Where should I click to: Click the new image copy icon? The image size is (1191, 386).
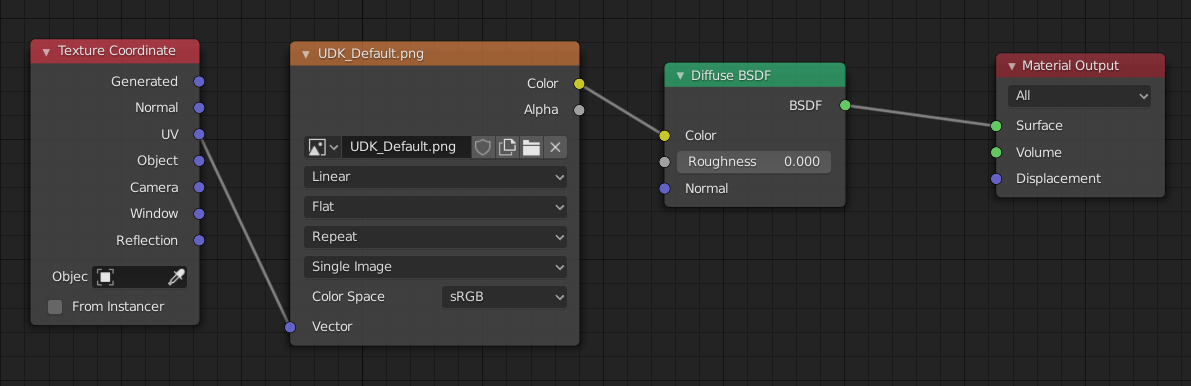(x=507, y=147)
